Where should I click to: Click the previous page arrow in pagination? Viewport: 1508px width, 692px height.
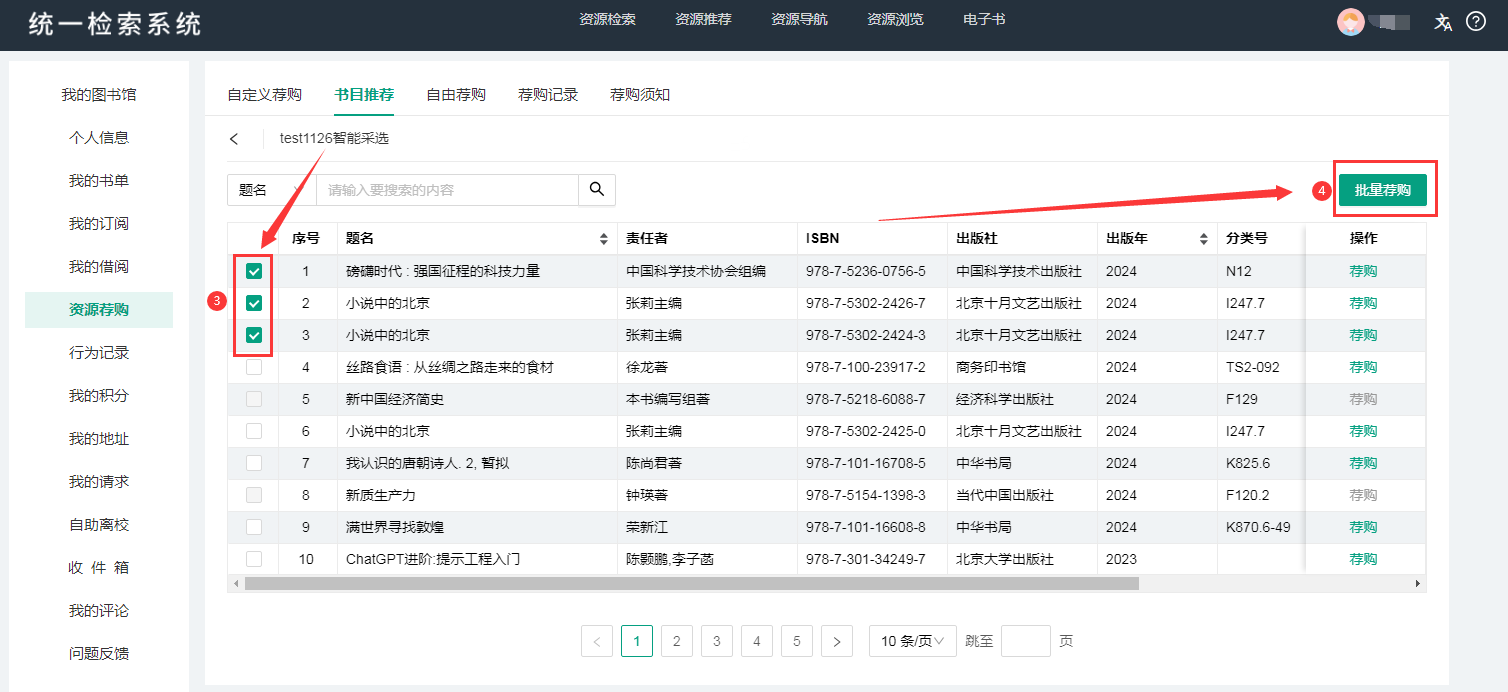(x=597, y=642)
